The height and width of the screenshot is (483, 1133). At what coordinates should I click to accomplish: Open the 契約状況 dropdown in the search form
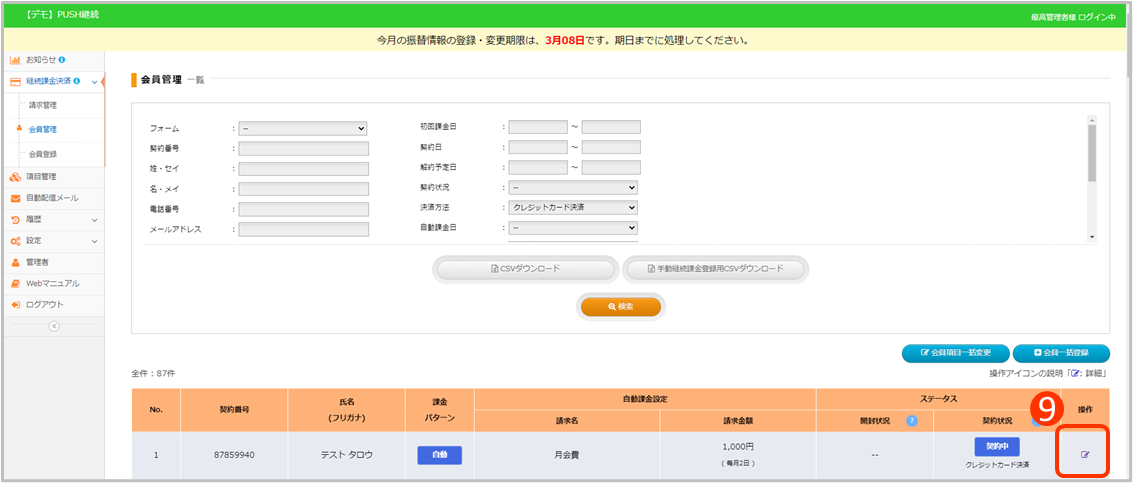572,187
